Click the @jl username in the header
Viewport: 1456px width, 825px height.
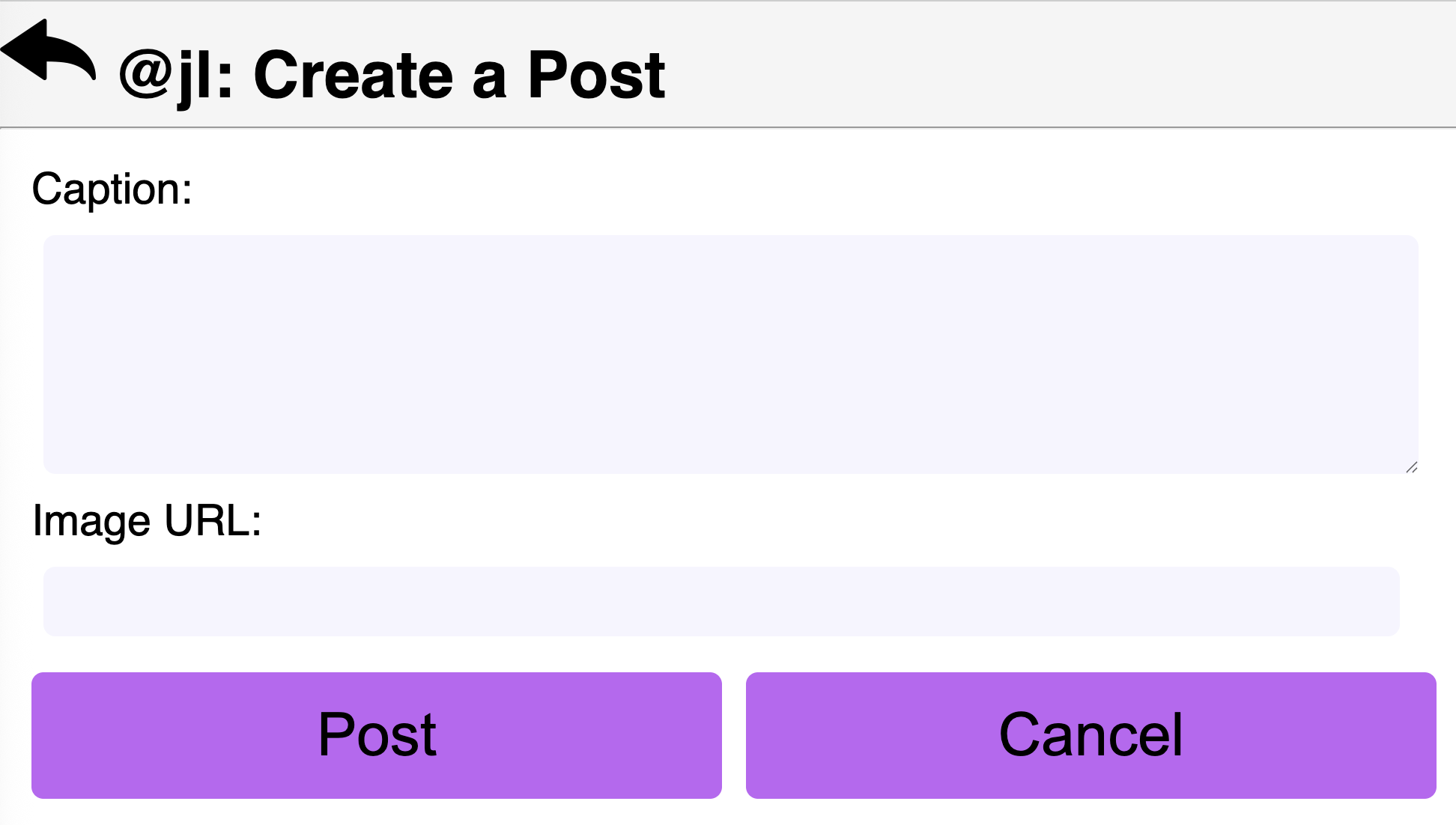[176, 76]
